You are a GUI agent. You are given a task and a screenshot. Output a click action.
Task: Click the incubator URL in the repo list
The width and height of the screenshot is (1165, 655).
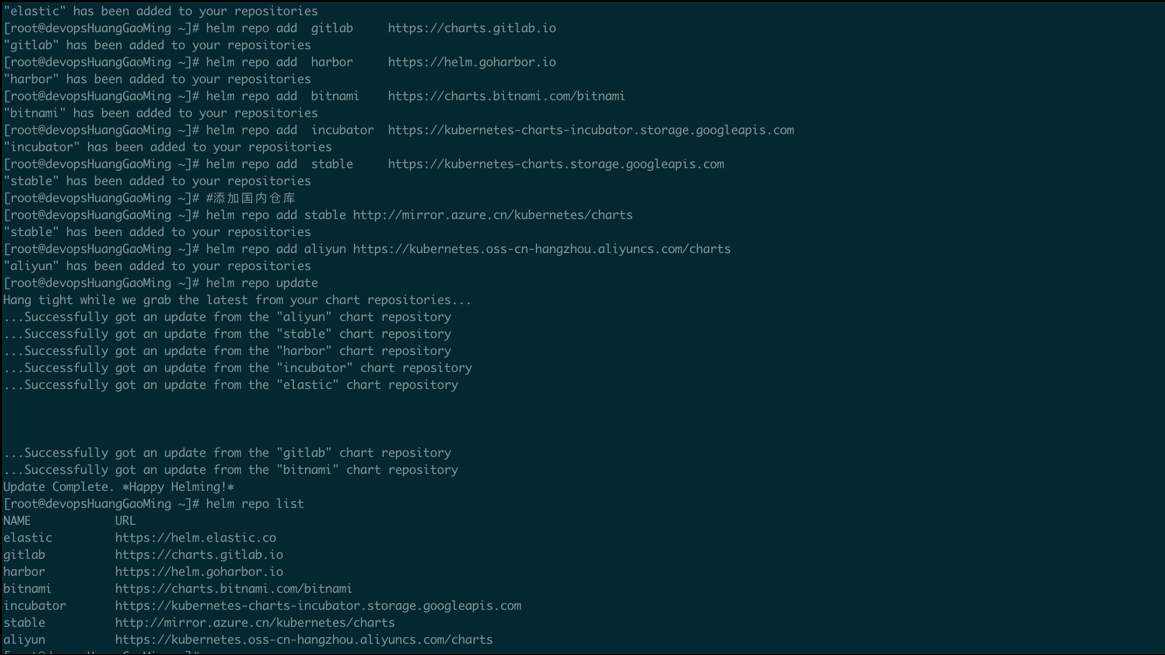318,606
